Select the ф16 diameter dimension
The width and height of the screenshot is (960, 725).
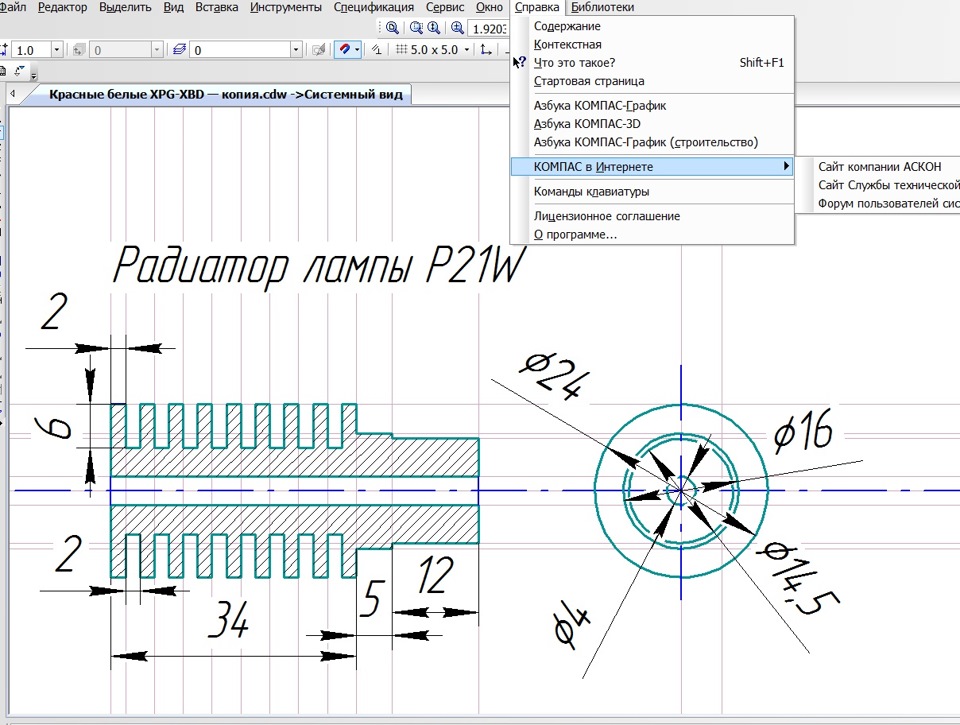[x=803, y=430]
